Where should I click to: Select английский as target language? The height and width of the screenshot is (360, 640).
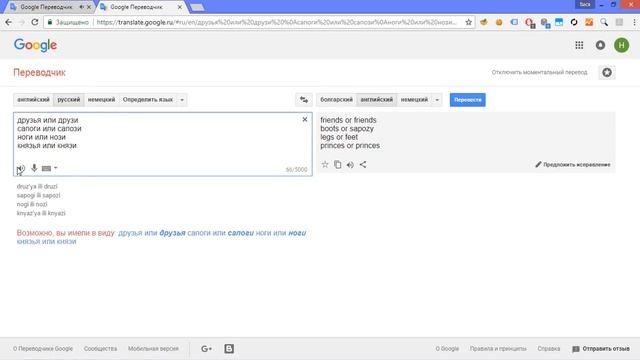tap(377, 100)
